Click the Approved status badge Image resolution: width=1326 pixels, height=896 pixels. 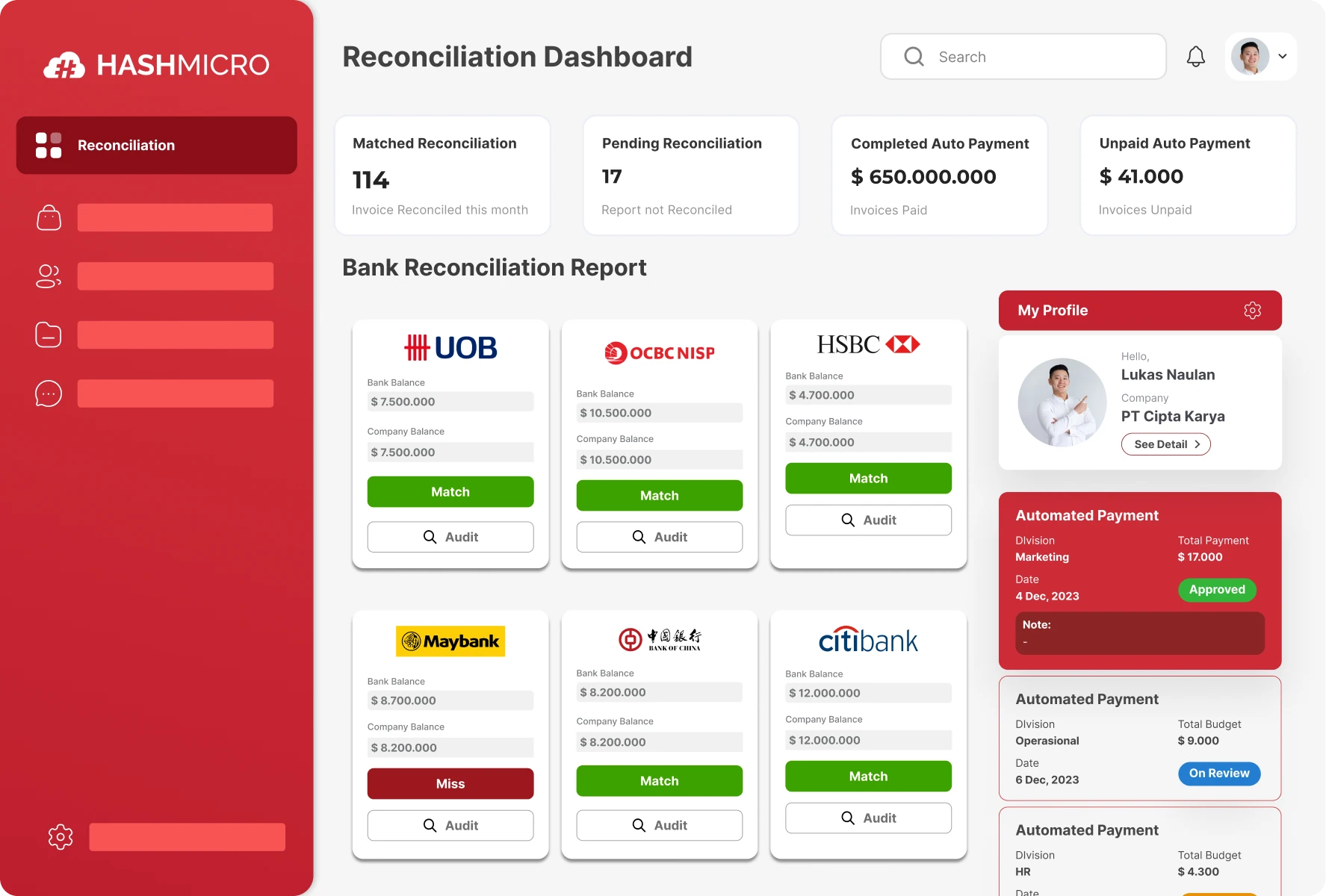1217,590
